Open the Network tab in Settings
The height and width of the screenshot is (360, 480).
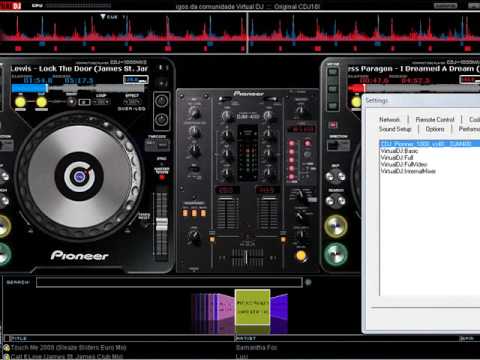click(389, 120)
